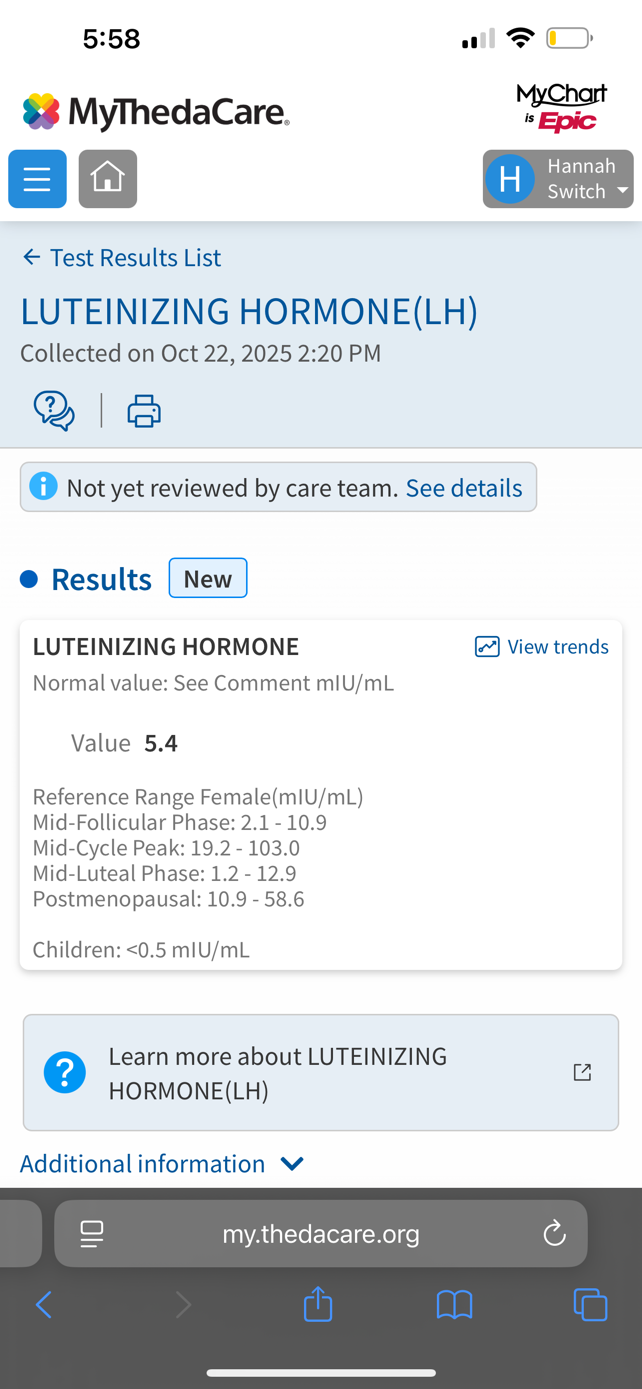This screenshot has width=642, height=1389.
Task: Open Learn more about LUTEINIZING HORMONE(LH)
Action: pyautogui.click(x=278, y=1072)
